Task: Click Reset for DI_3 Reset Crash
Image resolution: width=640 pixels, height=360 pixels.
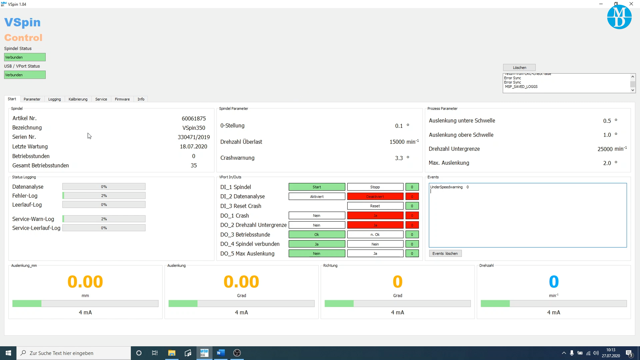Action: [x=375, y=206]
